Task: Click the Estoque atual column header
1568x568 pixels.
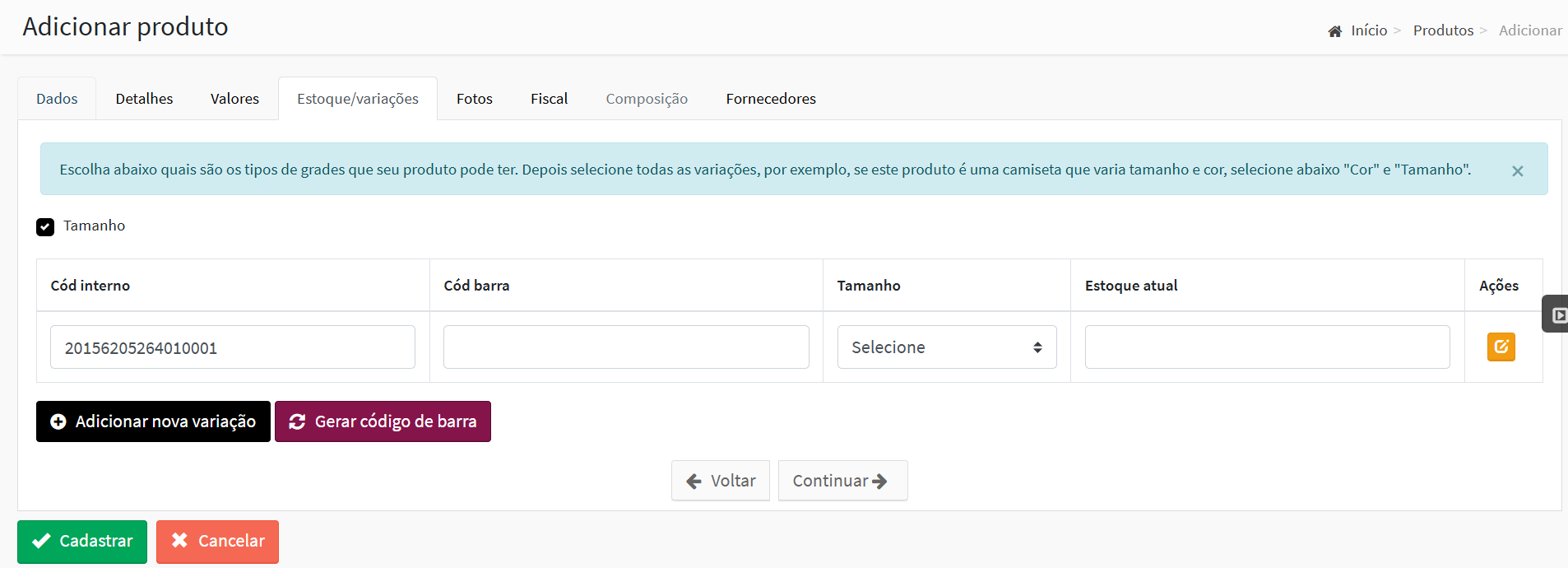Action: [x=1131, y=286]
